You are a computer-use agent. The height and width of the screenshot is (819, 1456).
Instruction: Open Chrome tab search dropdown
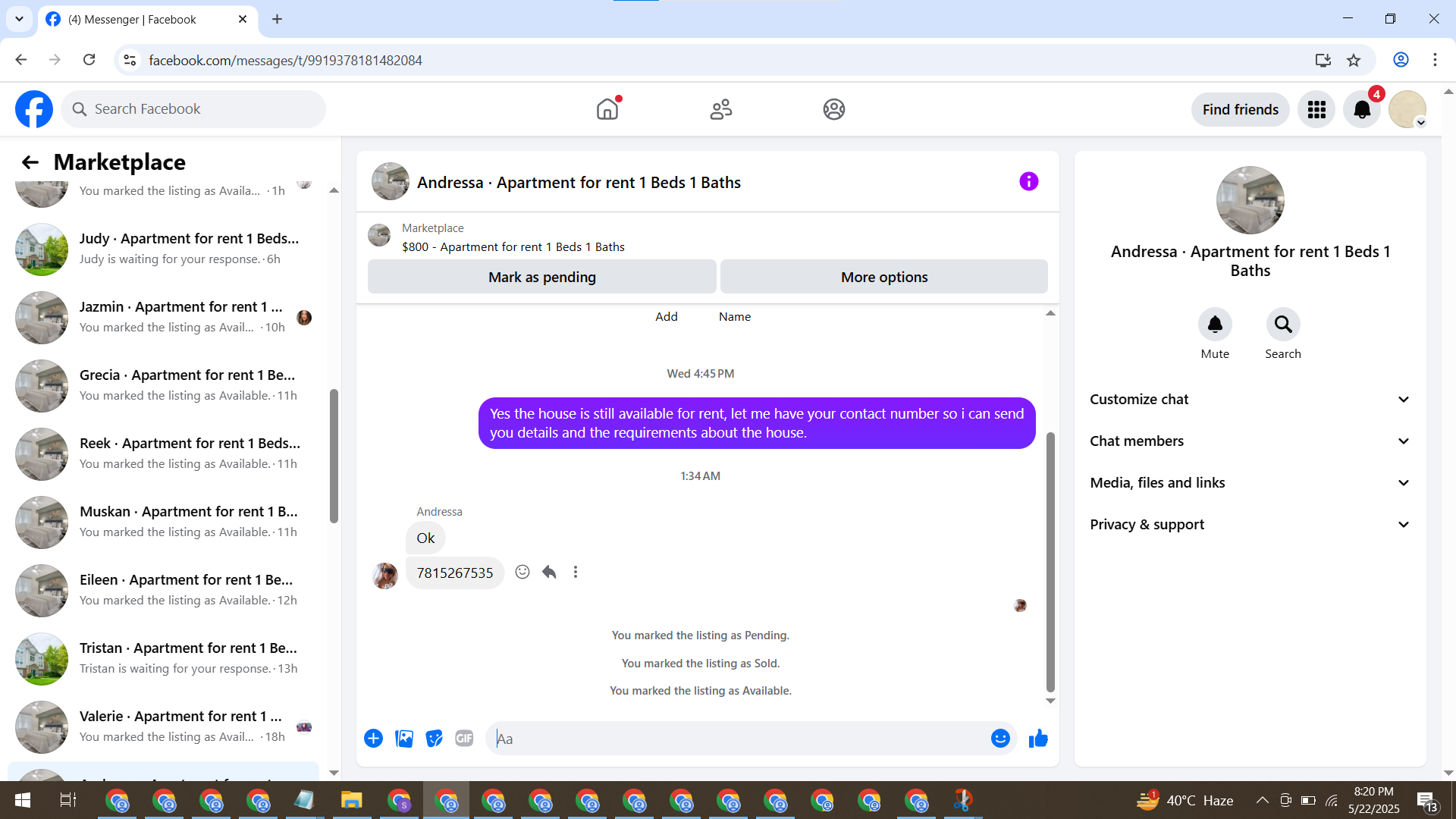19,19
